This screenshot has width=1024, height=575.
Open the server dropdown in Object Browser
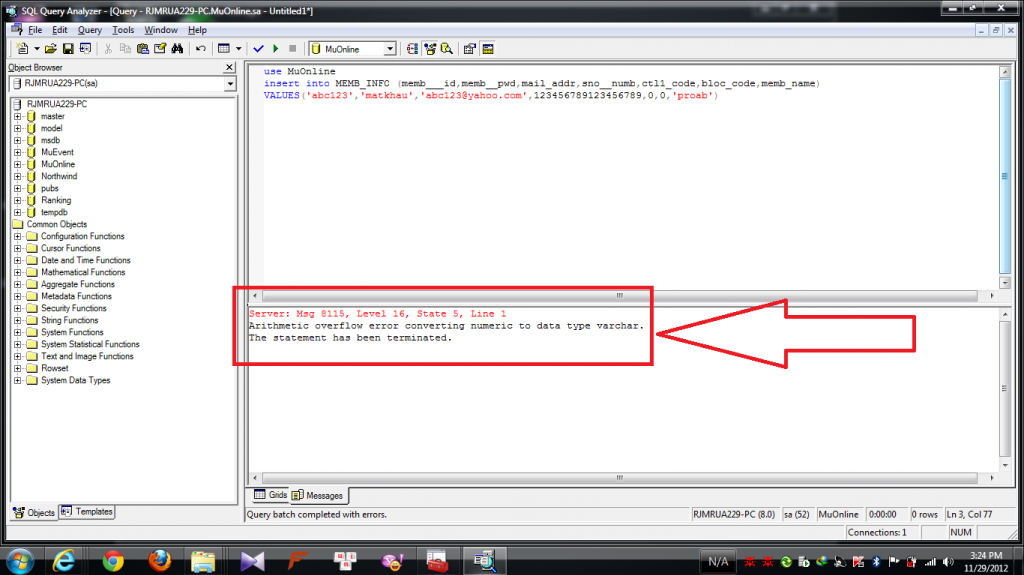click(230, 85)
